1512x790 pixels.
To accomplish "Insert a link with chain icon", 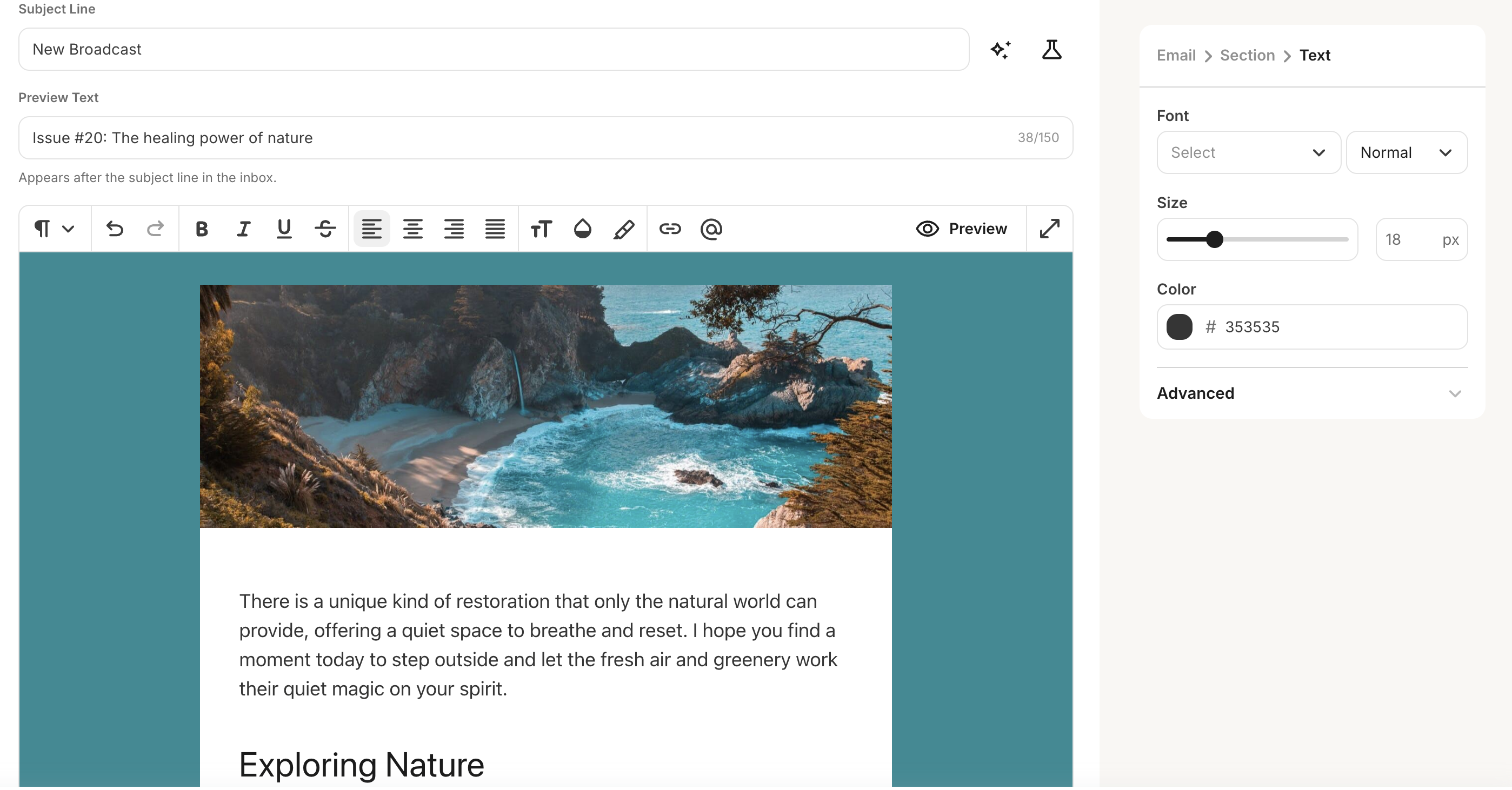I will [x=670, y=229].
